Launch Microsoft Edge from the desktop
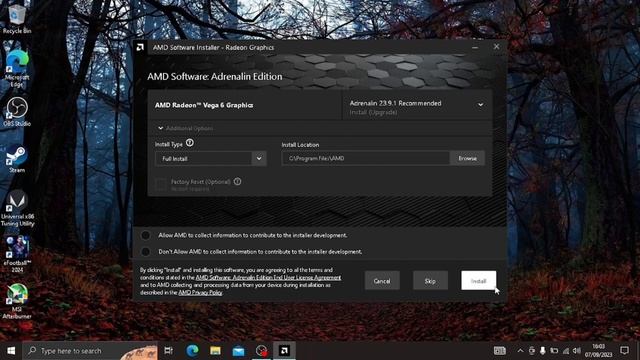The height and width of the screenshot is (360, 640). tap(17, 68)
